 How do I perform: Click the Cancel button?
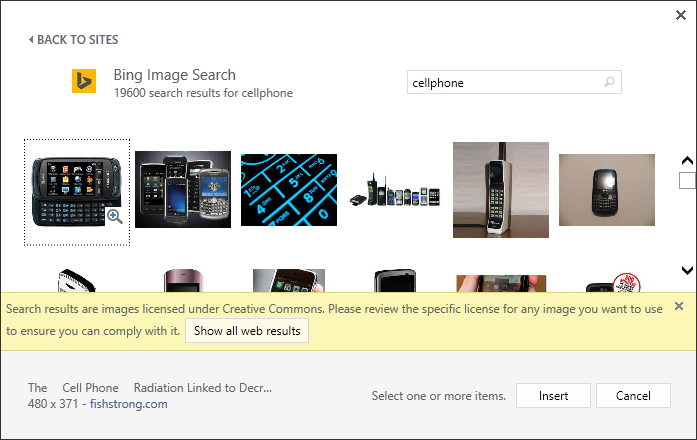[x=632, y=395]
